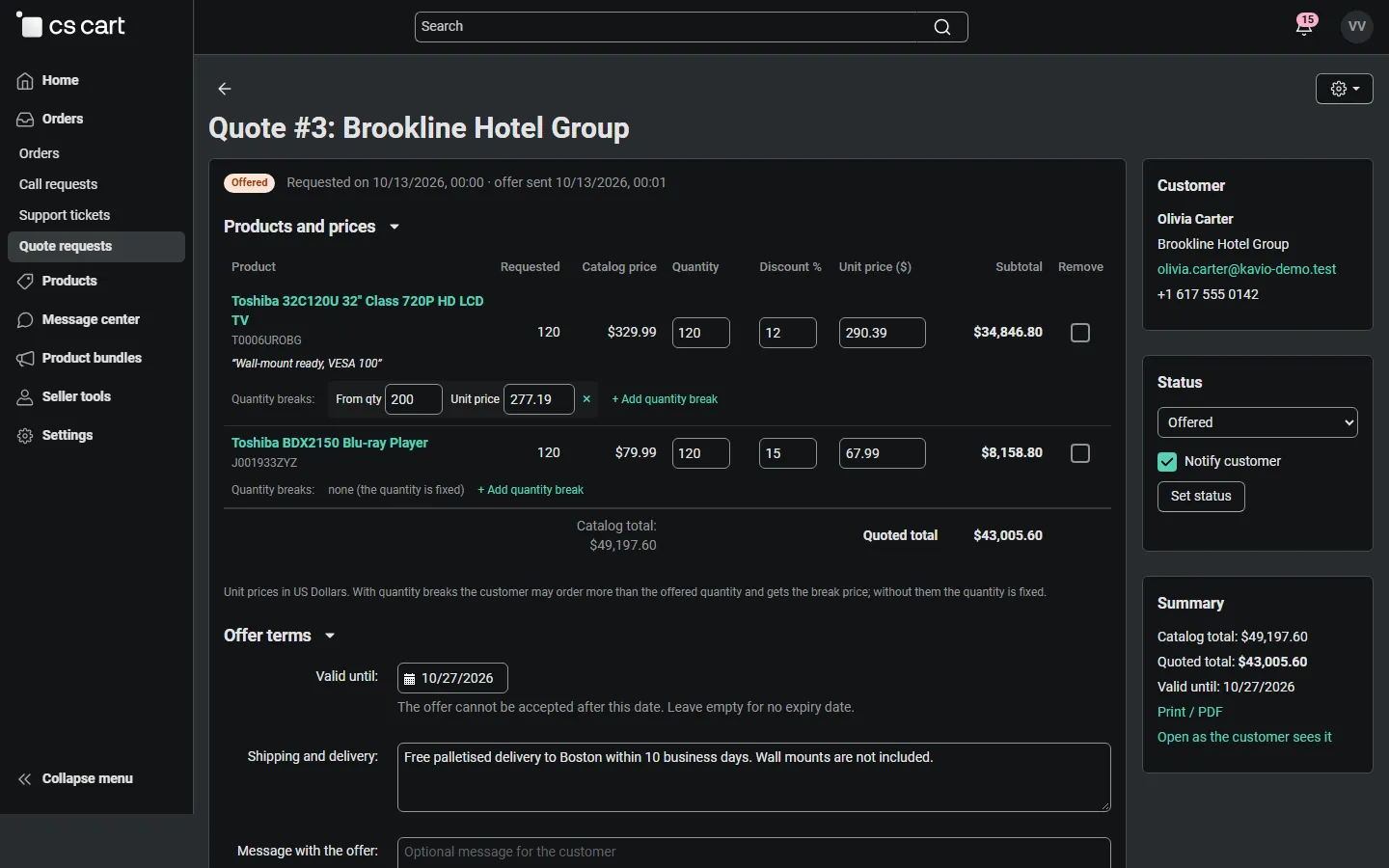Click the Message center chat icon
This screenshot has width=1389, height=868.
(x=25, y=320)
